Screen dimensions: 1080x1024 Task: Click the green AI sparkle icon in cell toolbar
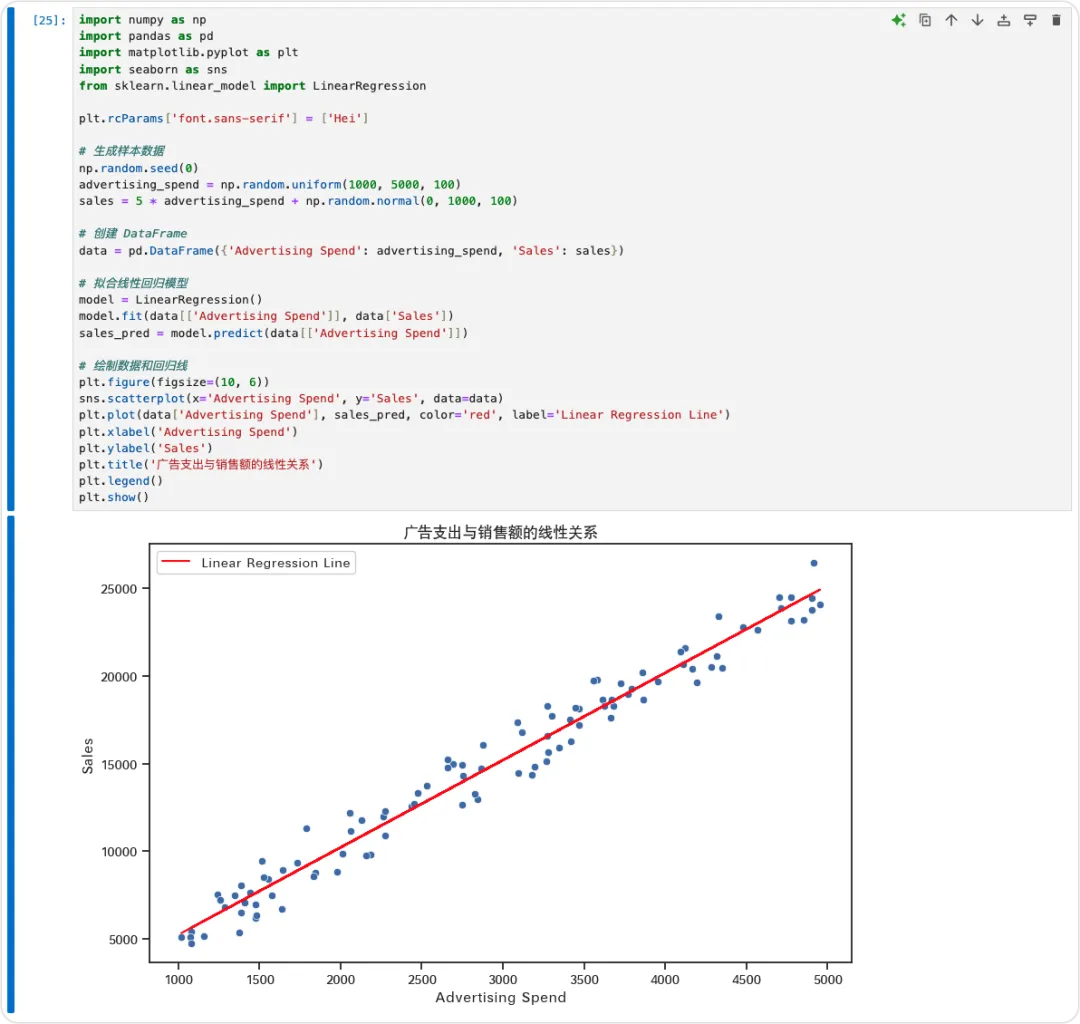point(898,20)
